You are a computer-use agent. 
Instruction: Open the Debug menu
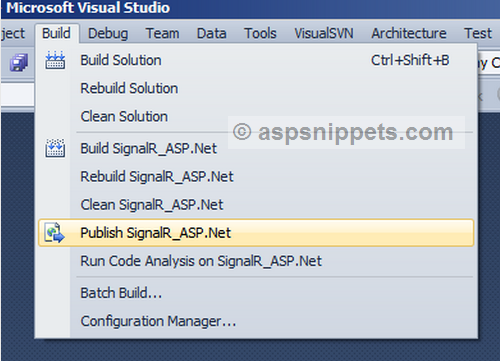(108, 33)
